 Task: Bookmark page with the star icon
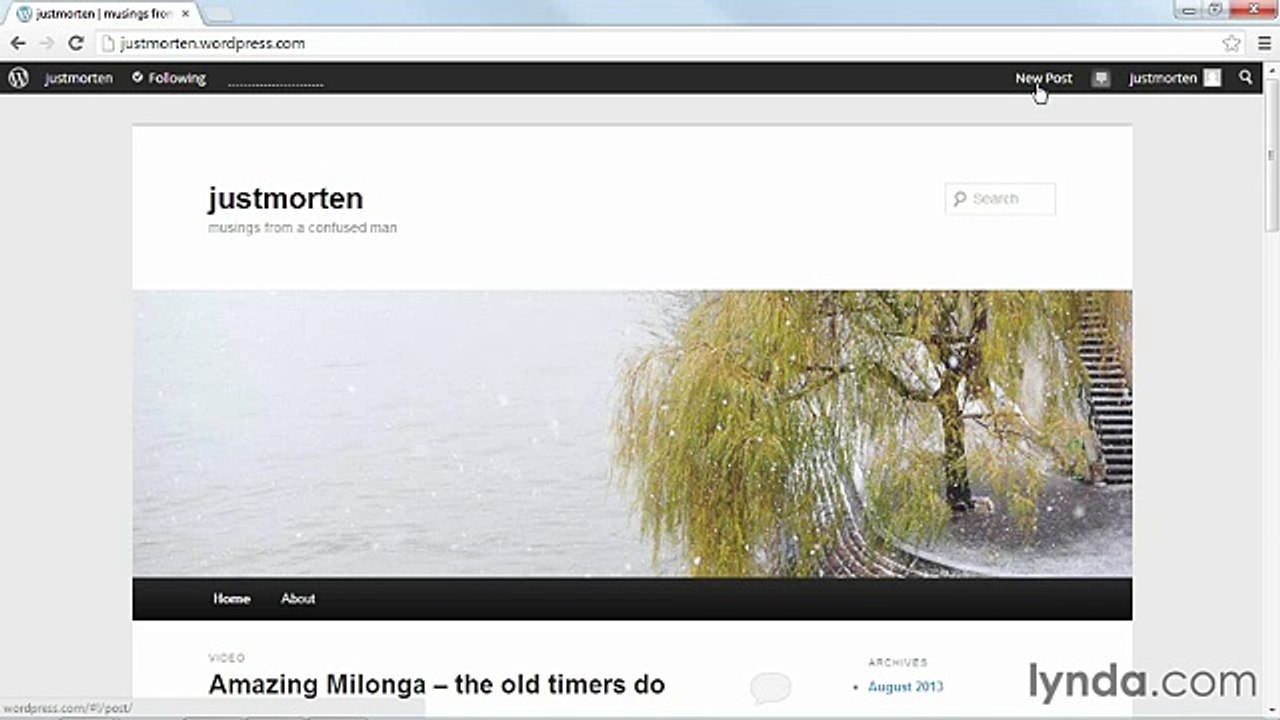[1231, 43]
